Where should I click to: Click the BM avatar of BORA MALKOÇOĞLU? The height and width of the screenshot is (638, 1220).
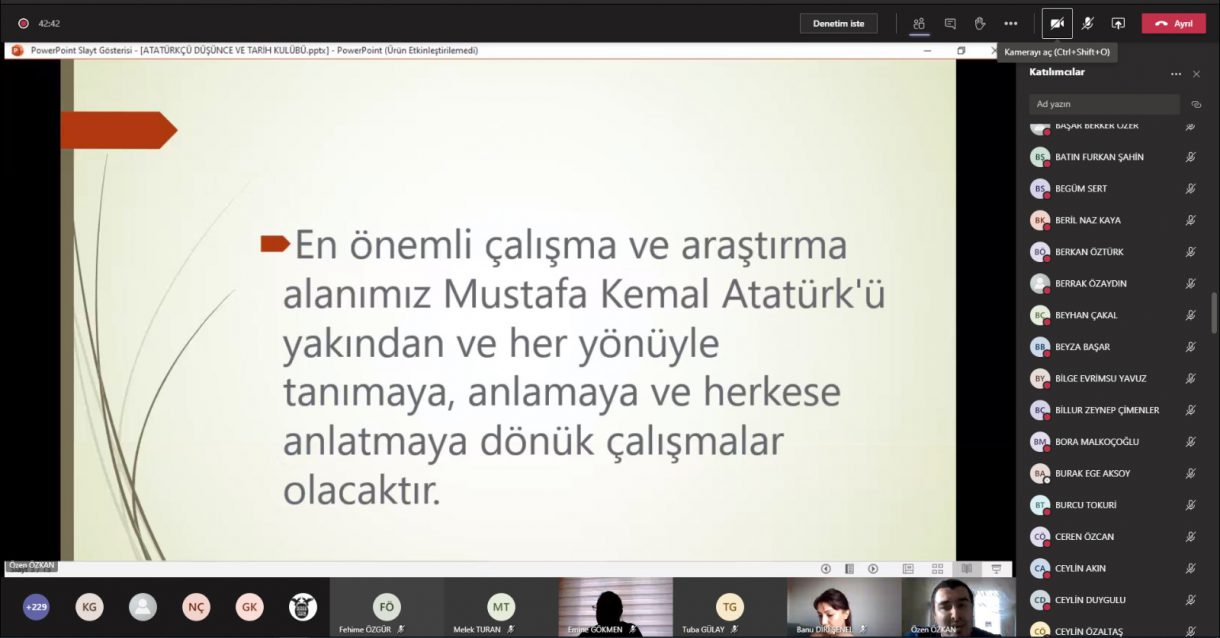tap(1040, 442)
